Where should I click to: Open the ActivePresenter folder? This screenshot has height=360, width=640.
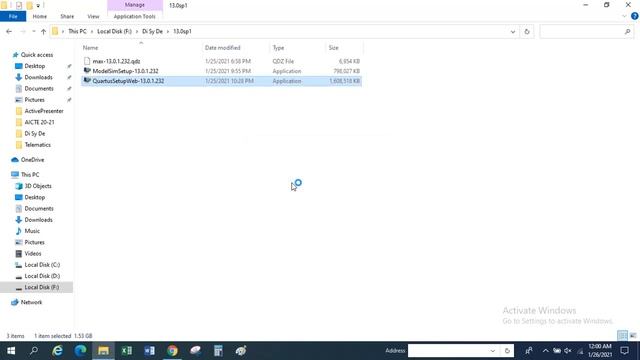coord(44,111)
